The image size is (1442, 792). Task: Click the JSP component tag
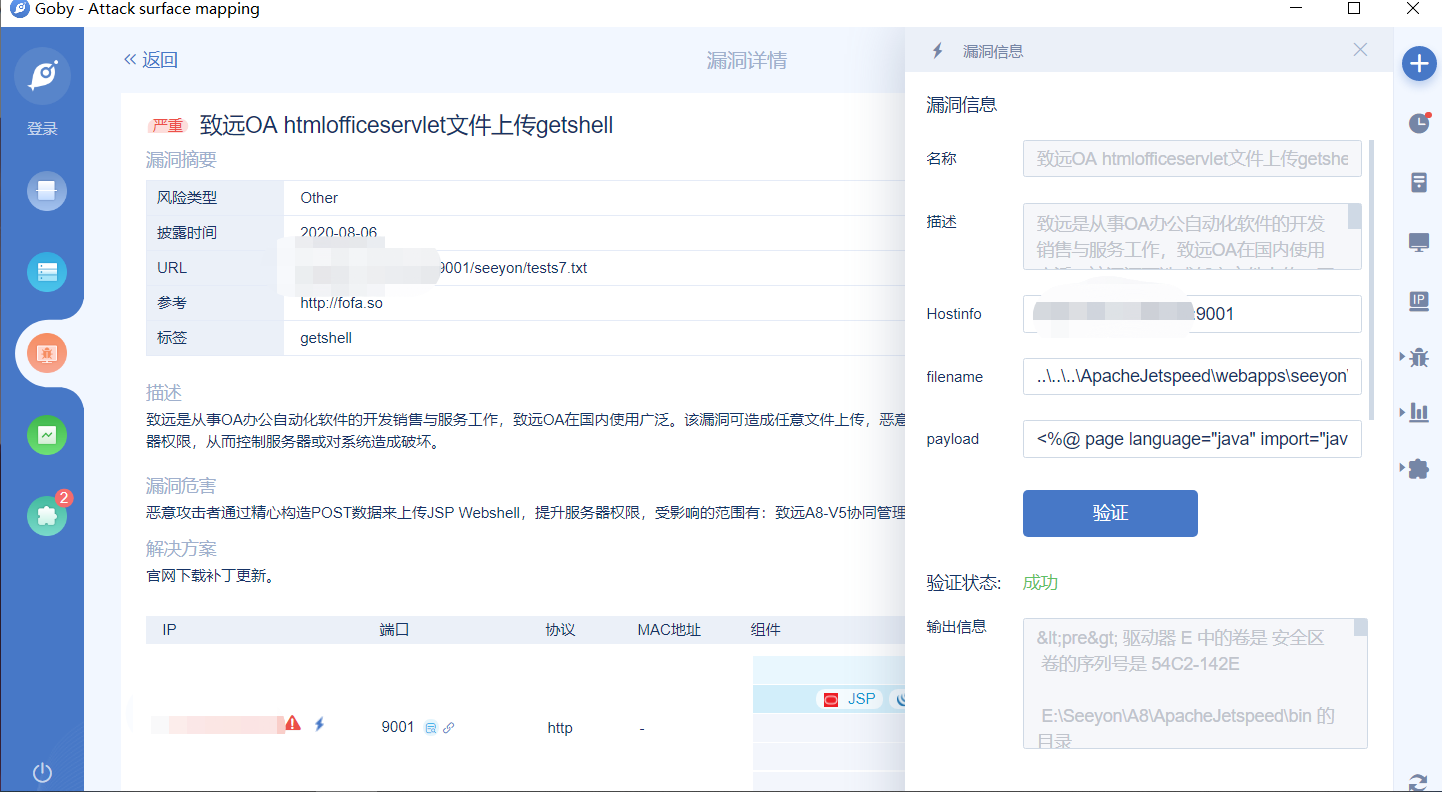click(x=849, y=699)
